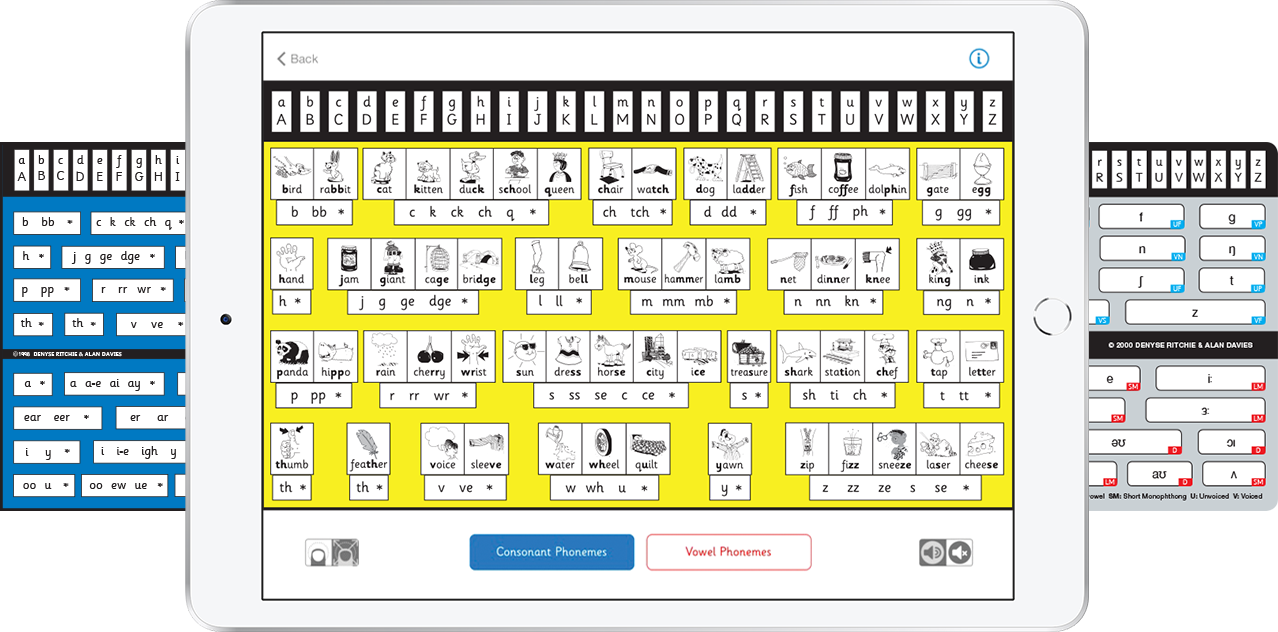Tap the bird picture card

[292, 174]
